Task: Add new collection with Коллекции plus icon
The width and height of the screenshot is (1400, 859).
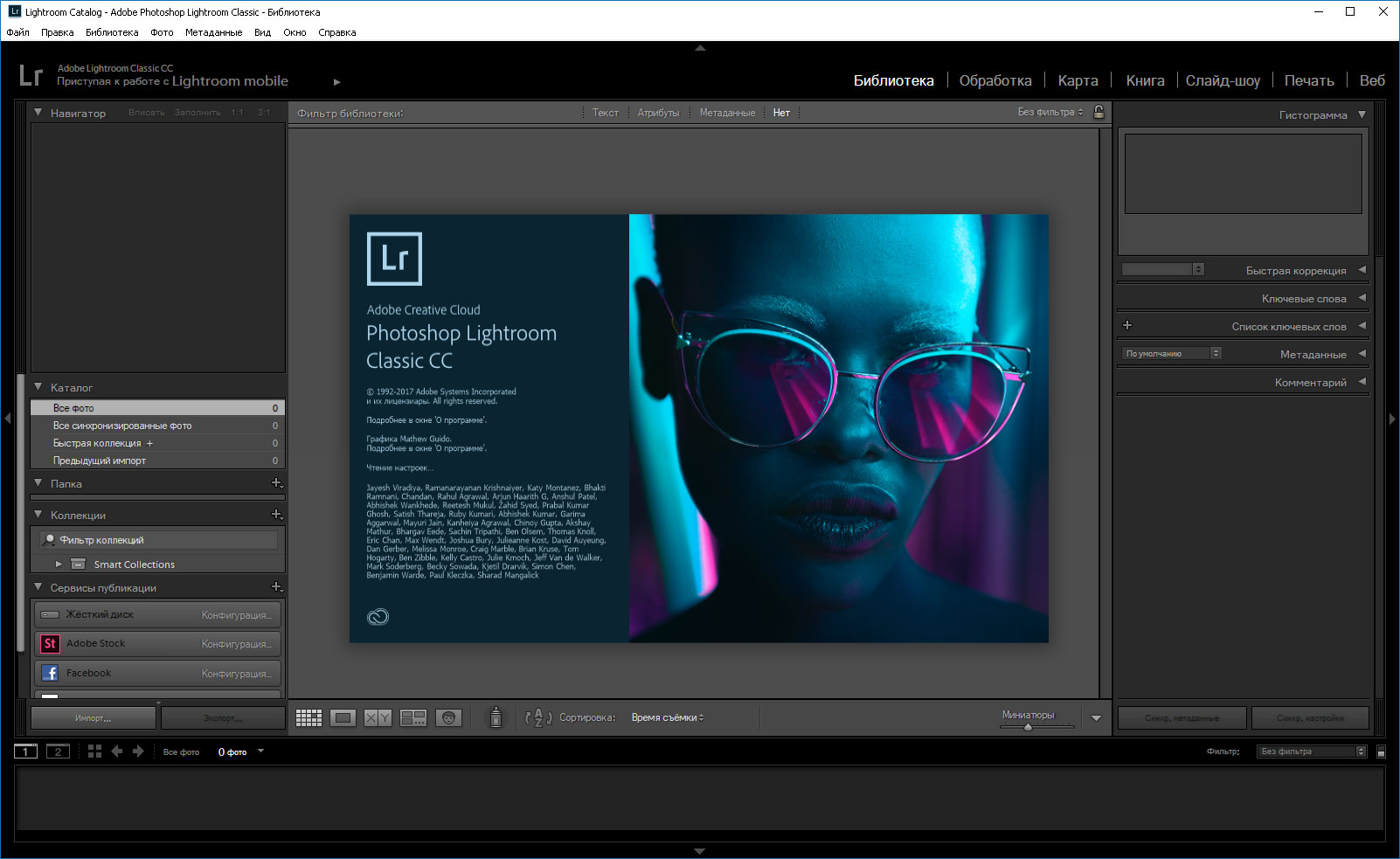Action: [276, 515]
